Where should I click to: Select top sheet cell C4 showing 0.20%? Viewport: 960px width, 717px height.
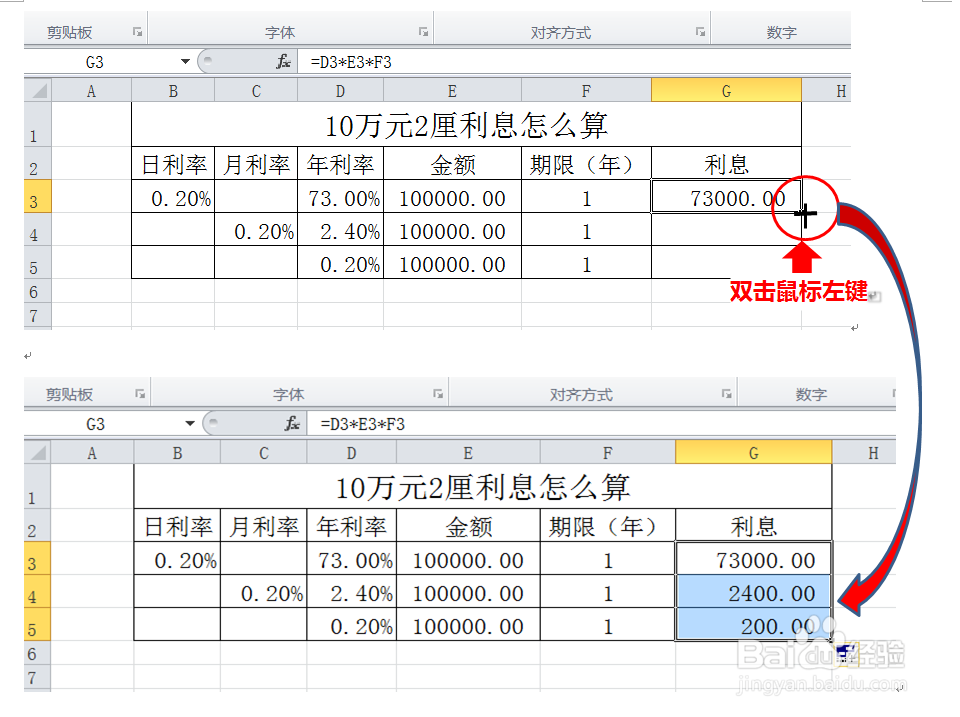(x=256, y=229)
